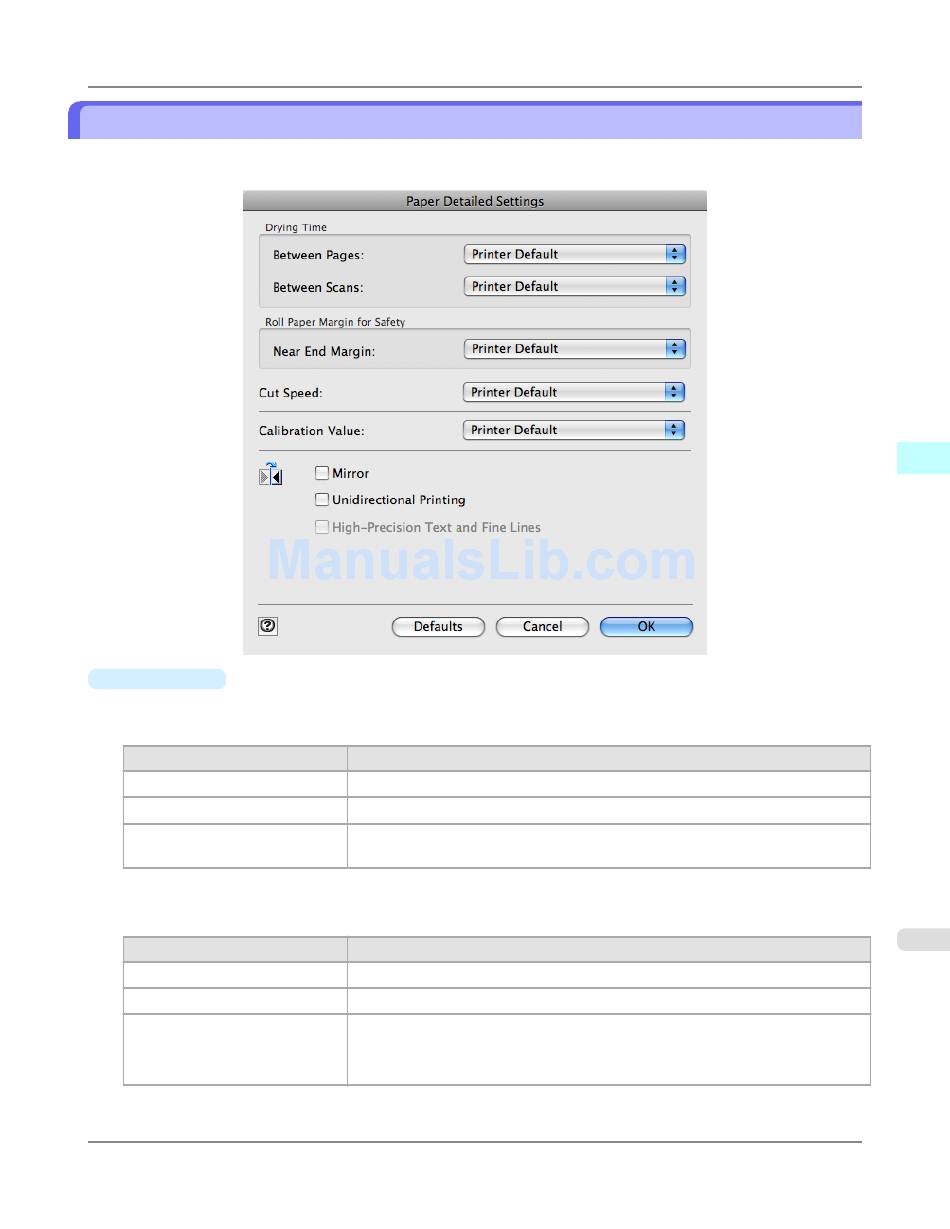
Task: Click the Between Scans label
Action: (318, 288)
